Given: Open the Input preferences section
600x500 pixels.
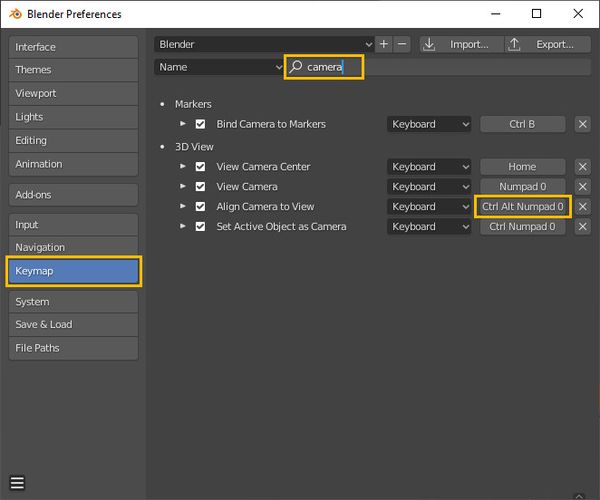Looking at the screenshot, I should (x=73, y=225).
